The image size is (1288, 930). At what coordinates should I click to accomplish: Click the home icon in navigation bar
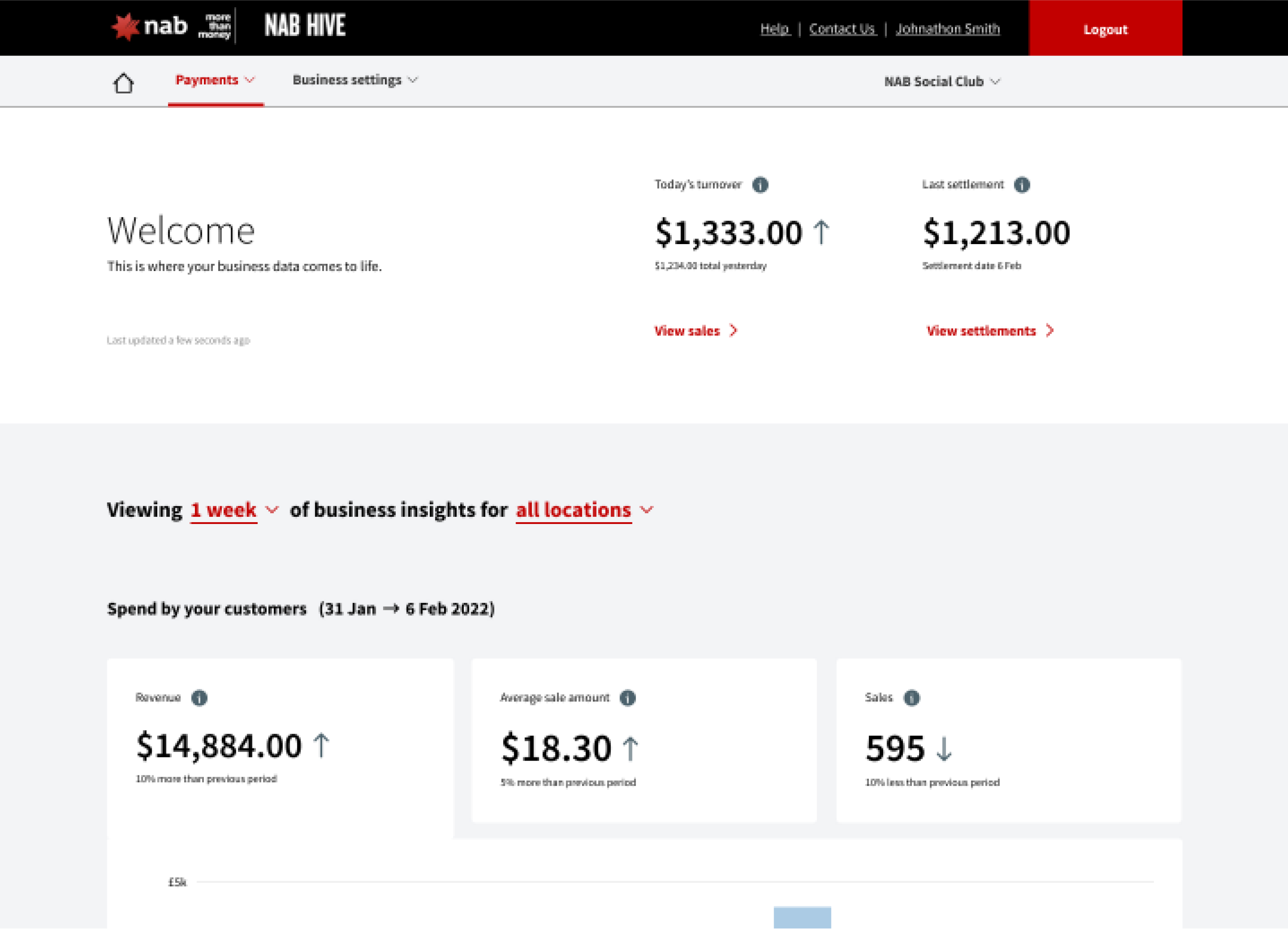click(123, 83)
